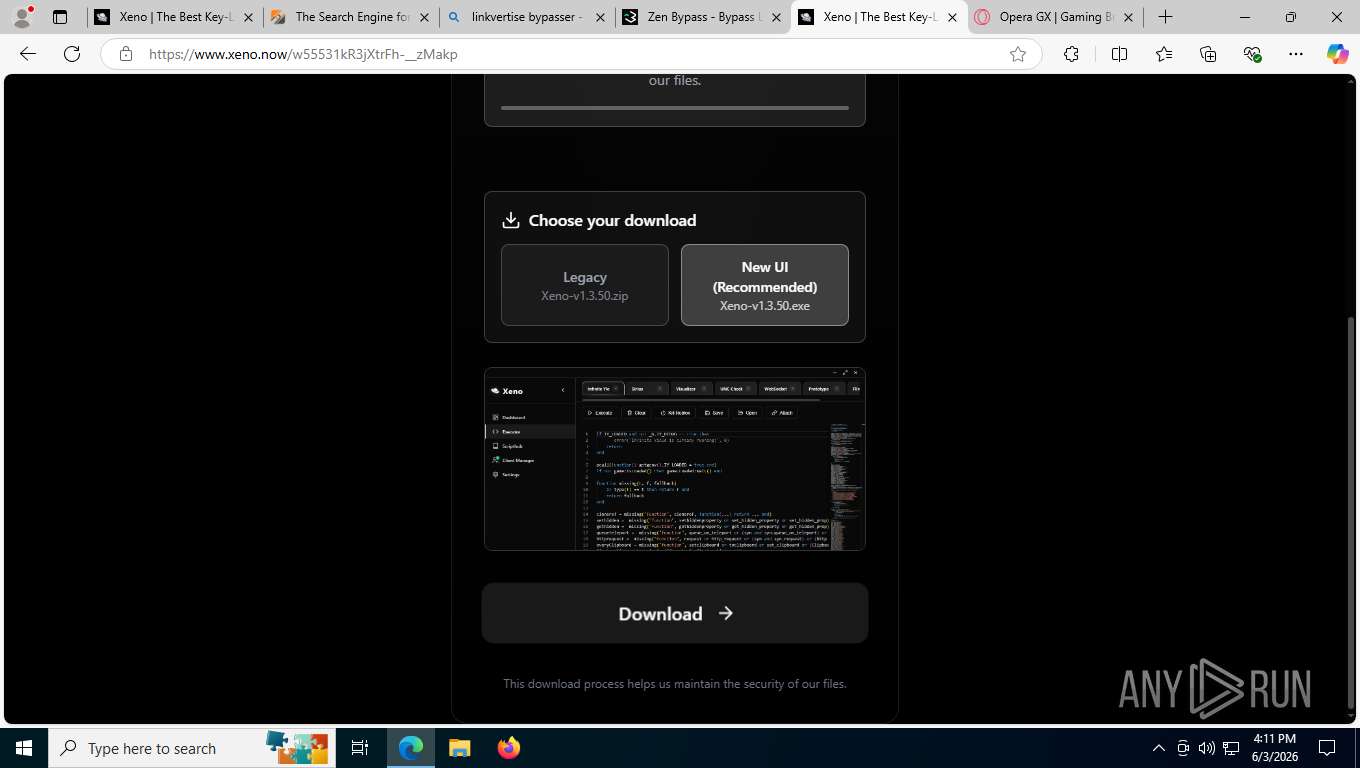Image resolution: width=1360 pixels, height=768 pixels.
Task: Toggle split screen icon in toolbar
Action: (x=1119, y=54)
